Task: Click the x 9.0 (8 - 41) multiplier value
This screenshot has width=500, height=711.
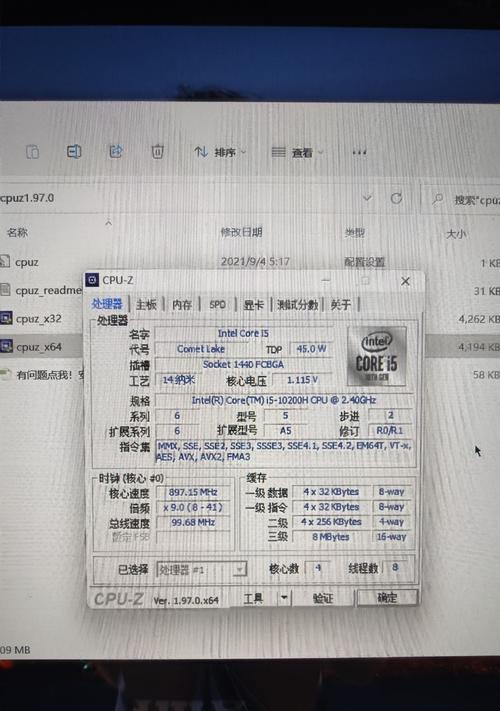Action: 193,507
